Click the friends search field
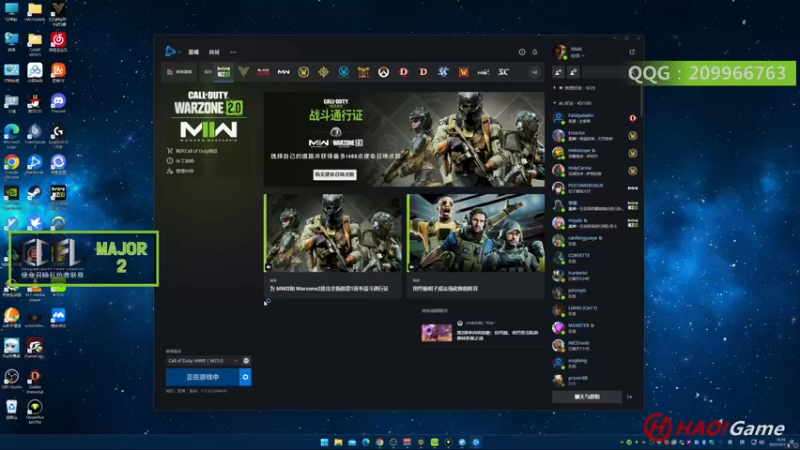Viewport: 800px width, 450px height. pos(605,72)
